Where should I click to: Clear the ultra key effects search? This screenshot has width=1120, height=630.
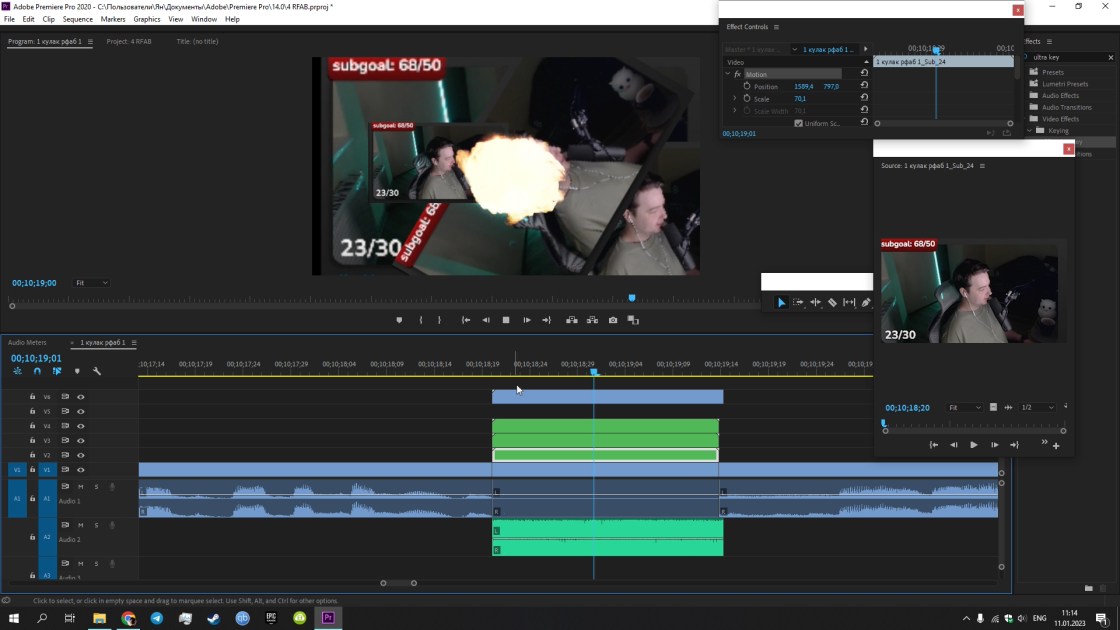click(x=1111, y=57)
